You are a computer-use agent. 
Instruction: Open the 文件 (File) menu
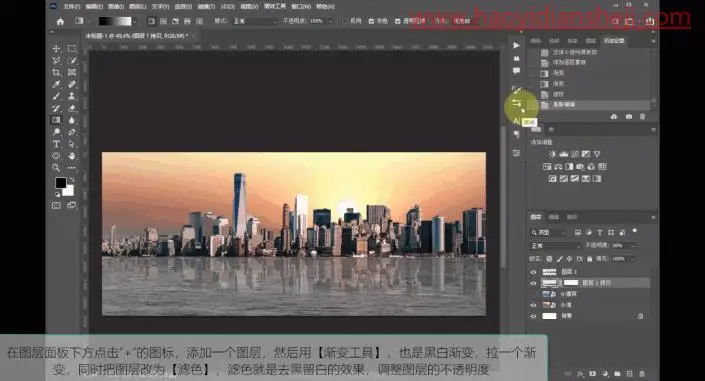[71, 7]
